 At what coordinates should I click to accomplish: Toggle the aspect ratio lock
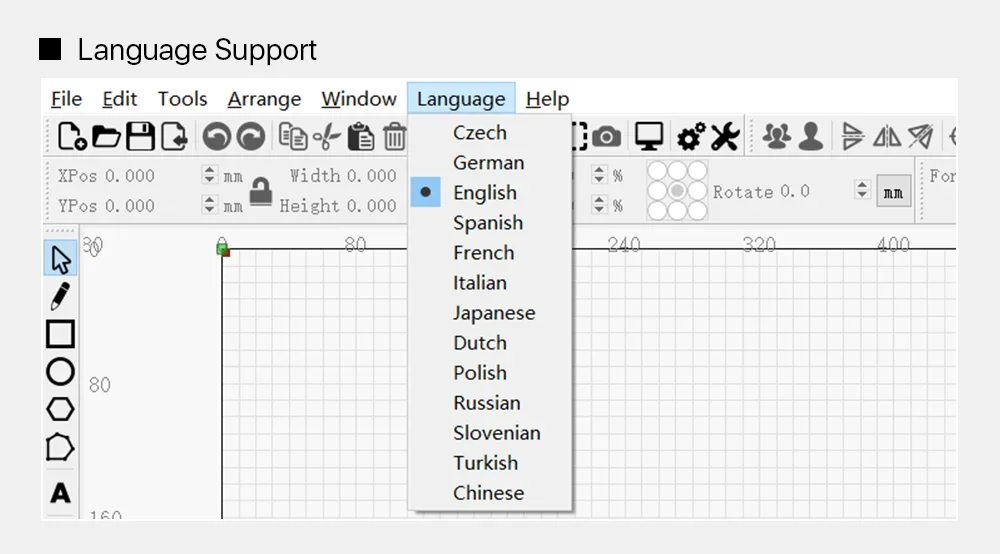point(261,190)
